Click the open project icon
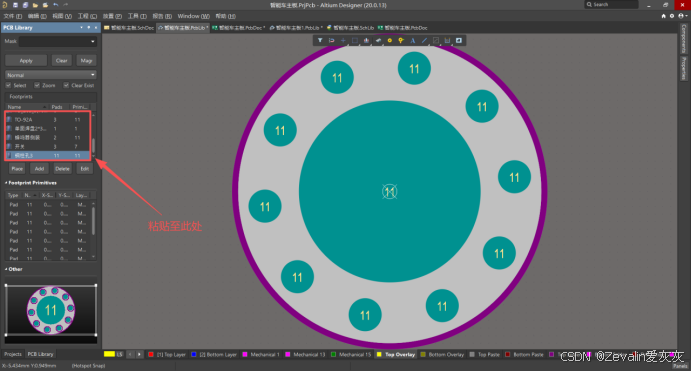Viewport: 692px width, 371px height. [45, 5]
